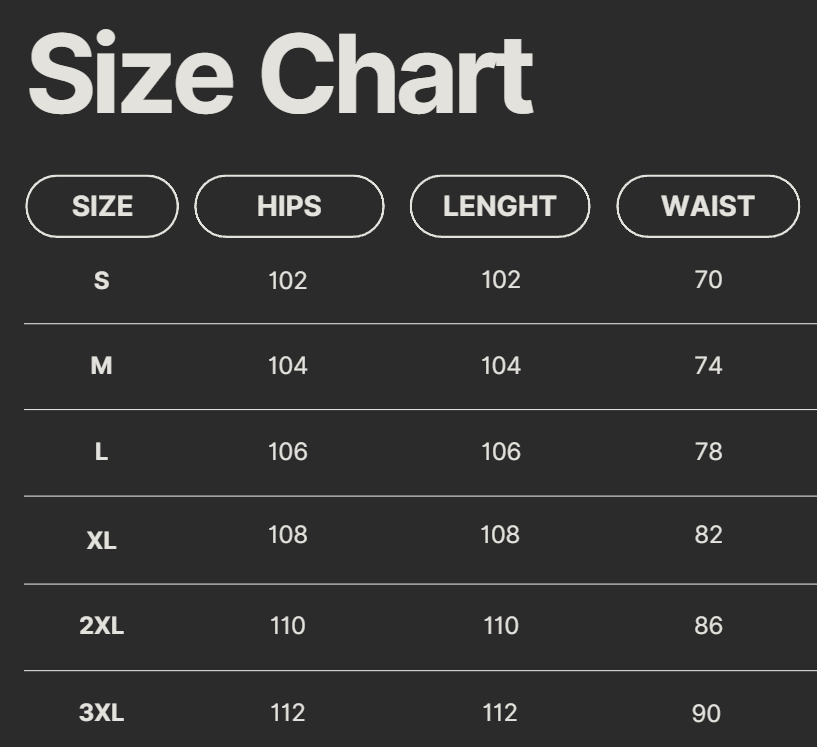Select the WAIST column header pill

coord(708,206)
